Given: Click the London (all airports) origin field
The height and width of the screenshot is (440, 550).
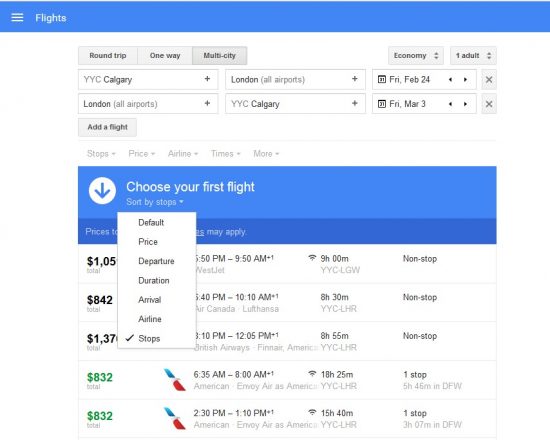Looking at the screenshot, I should point(148,104).
